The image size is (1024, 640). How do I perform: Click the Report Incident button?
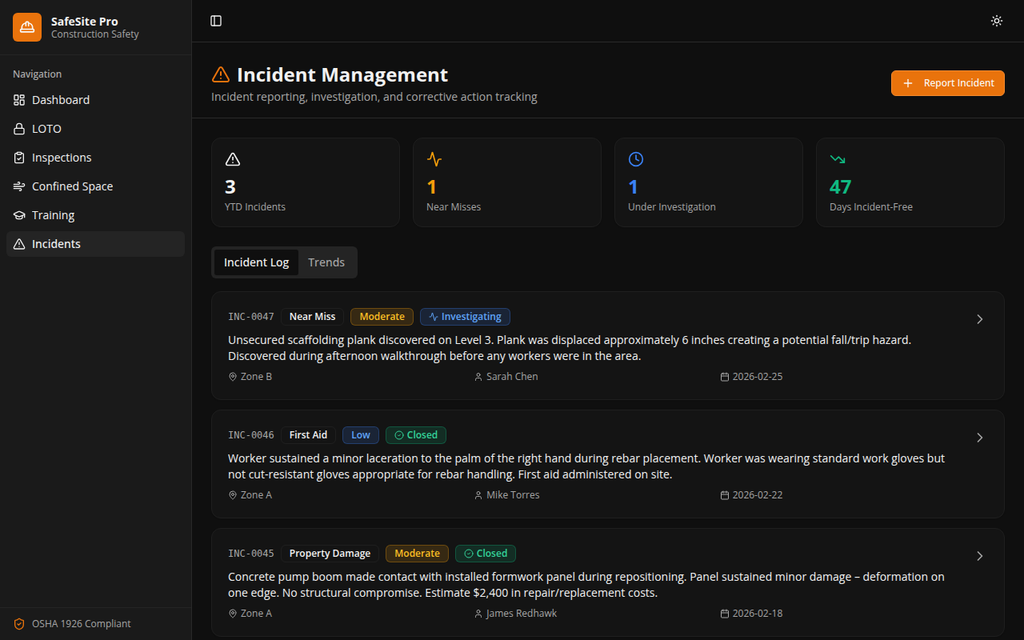[x=947, y=83]
